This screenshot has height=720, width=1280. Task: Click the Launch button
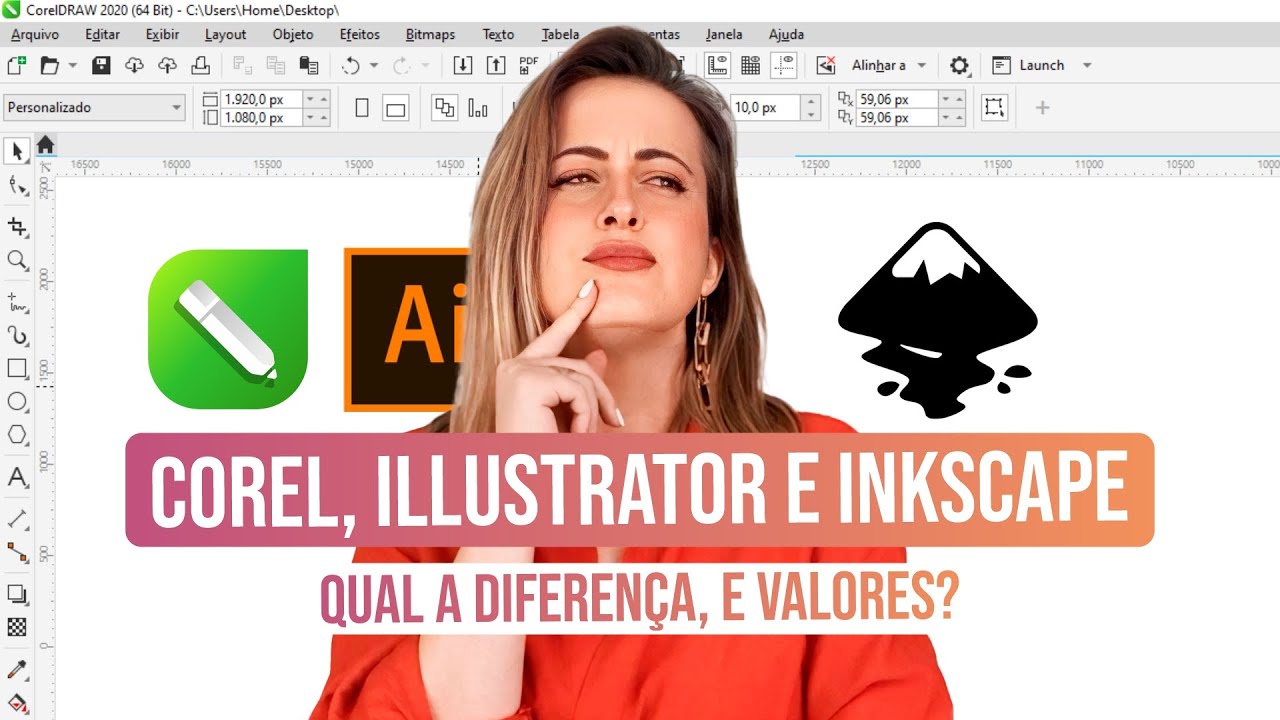1030,65
